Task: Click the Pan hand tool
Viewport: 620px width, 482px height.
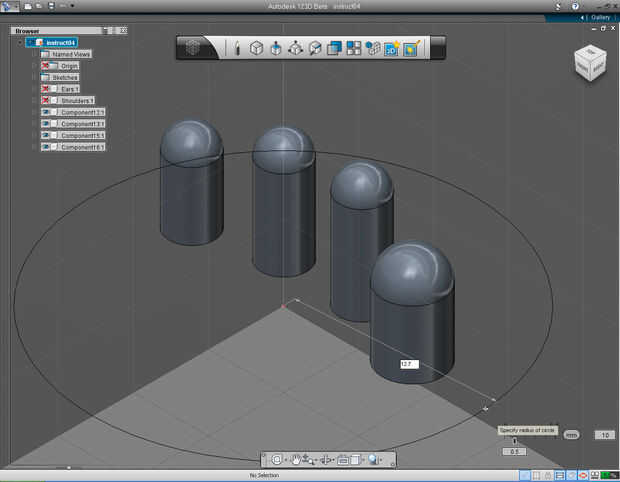Action: pyautogui.click(x=295, y=459)
